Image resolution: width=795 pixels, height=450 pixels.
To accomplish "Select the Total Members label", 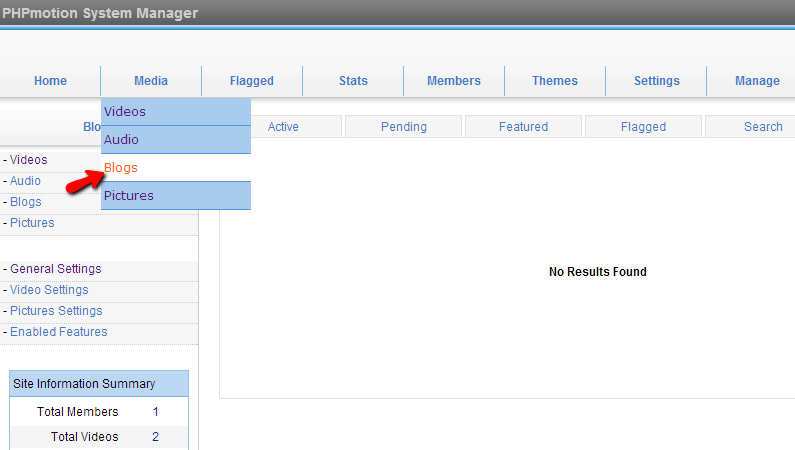I will [78, 411].
